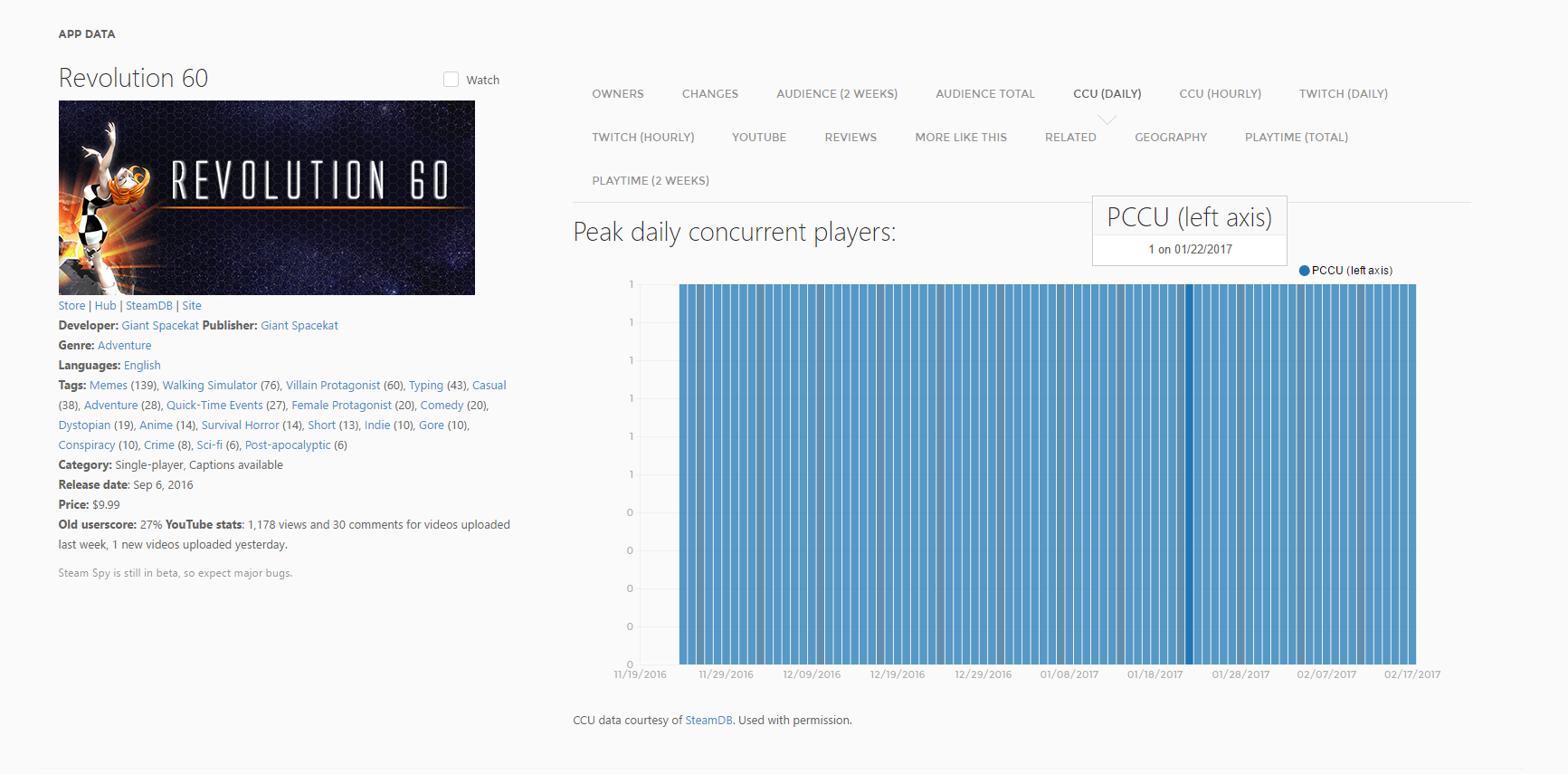Show the Geography tab
Screen dimensions: 1568x774
[x=1171, y=138]
